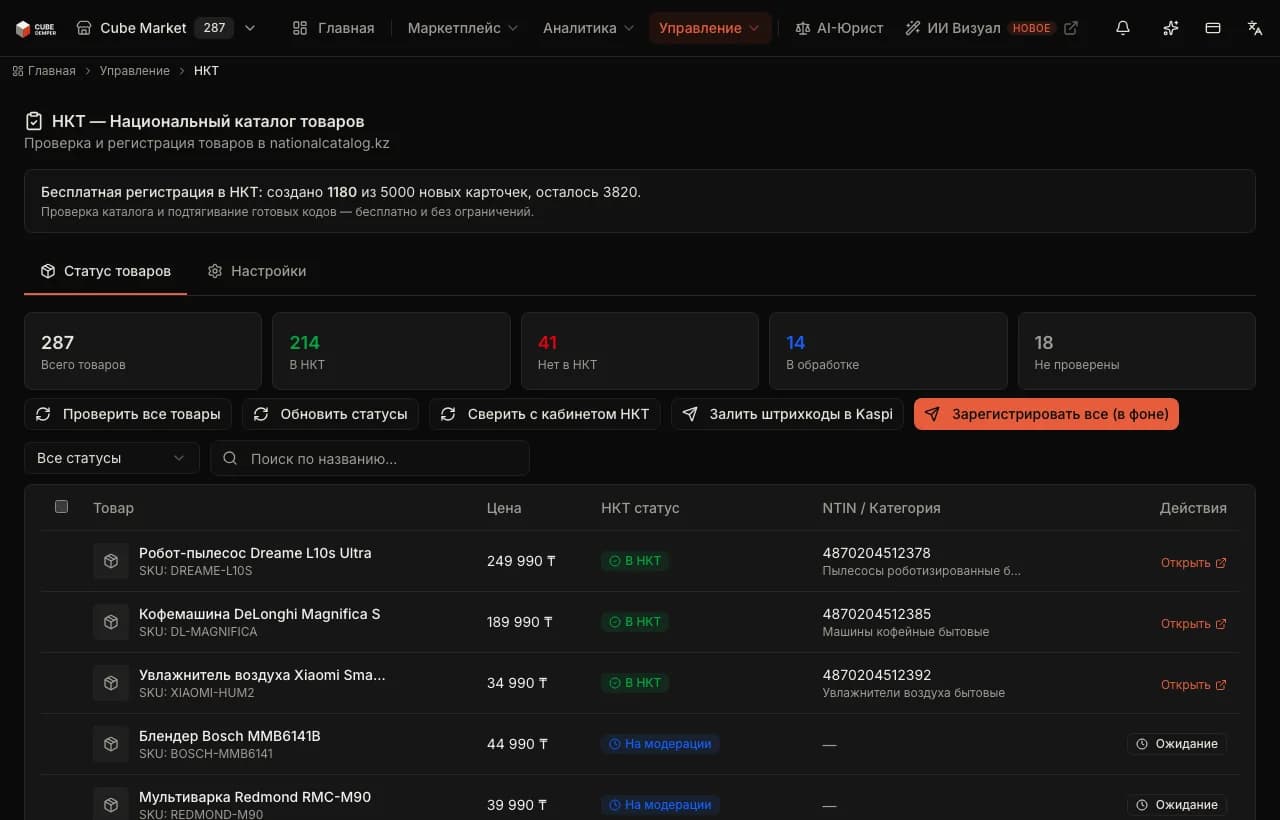This screenshot has height=820, width=1280.
Task: Switch to the Настройки tab
Action: pyautogui.click(x=257, y=271)
